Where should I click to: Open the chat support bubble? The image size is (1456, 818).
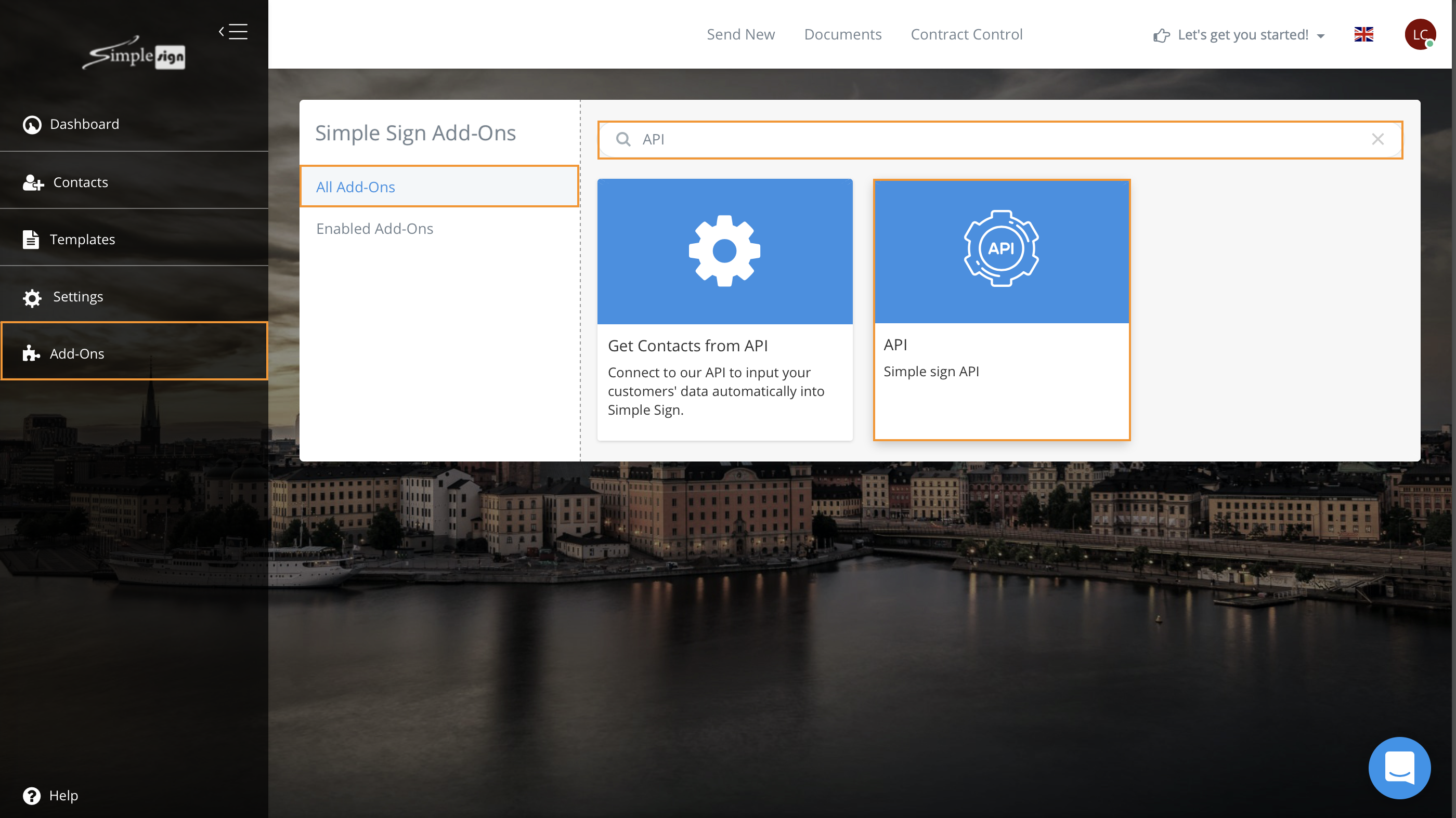tap(1399, 767)
